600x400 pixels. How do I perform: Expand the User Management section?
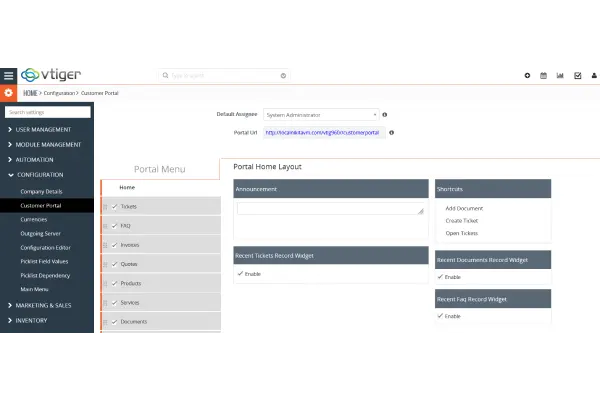click(x=43, y=129)
